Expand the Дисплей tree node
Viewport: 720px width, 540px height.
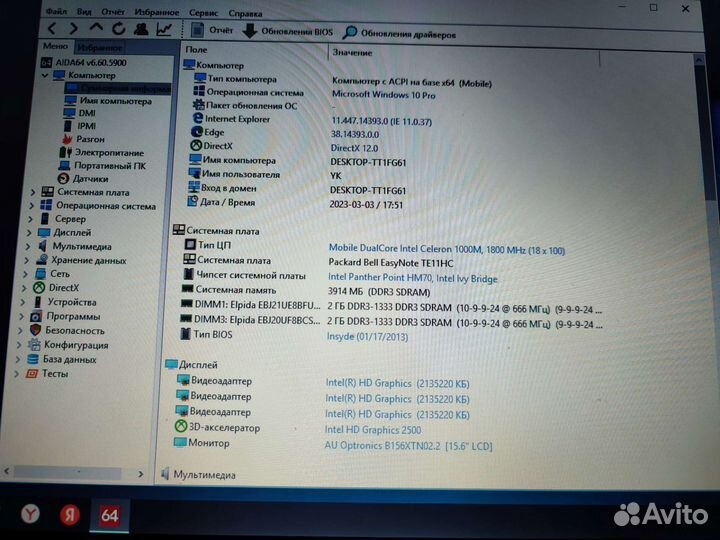[x=28, y=232]
